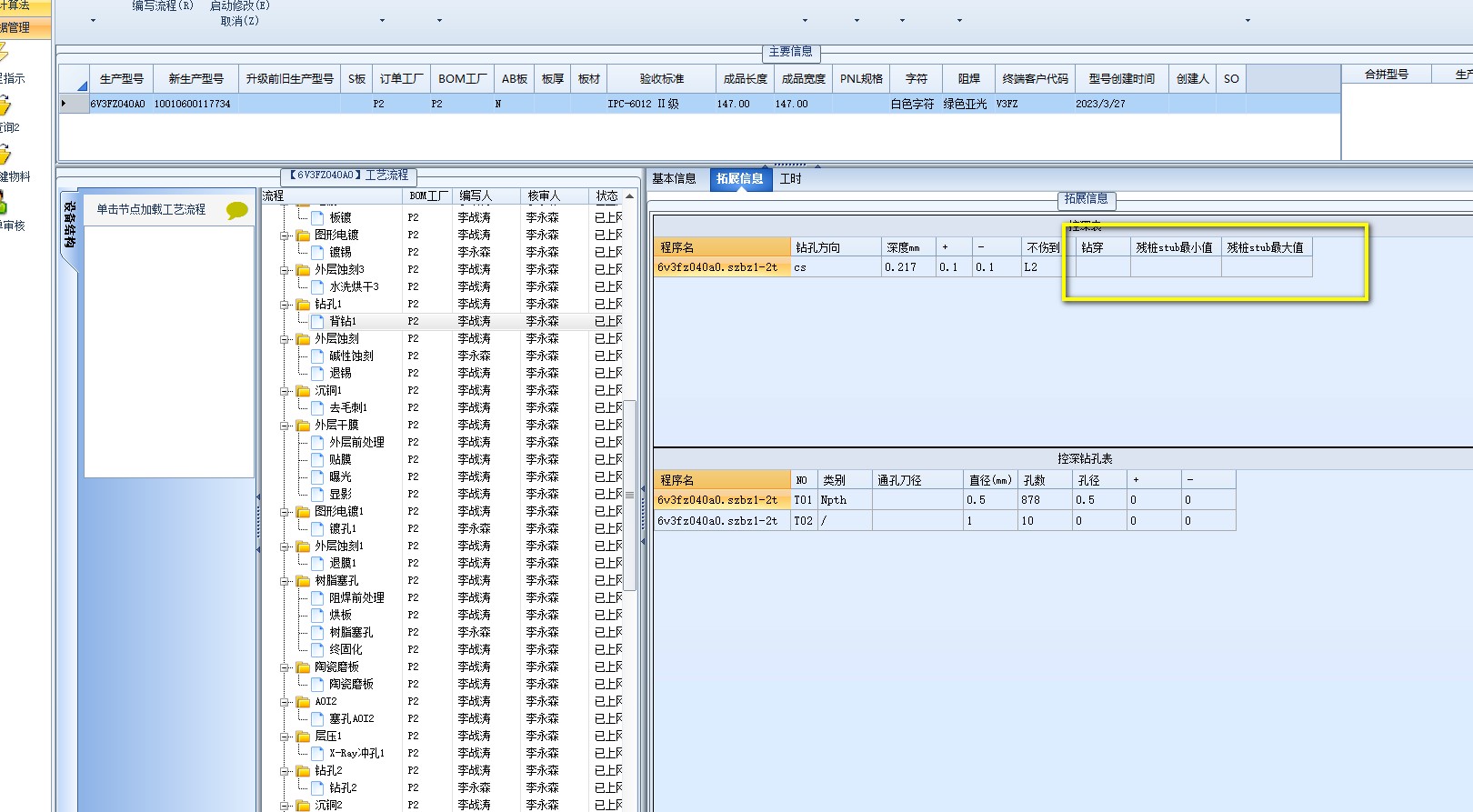Select the 退锡 tree row
This screenshot has width=1473, height=812.
(x=443, y=373)
